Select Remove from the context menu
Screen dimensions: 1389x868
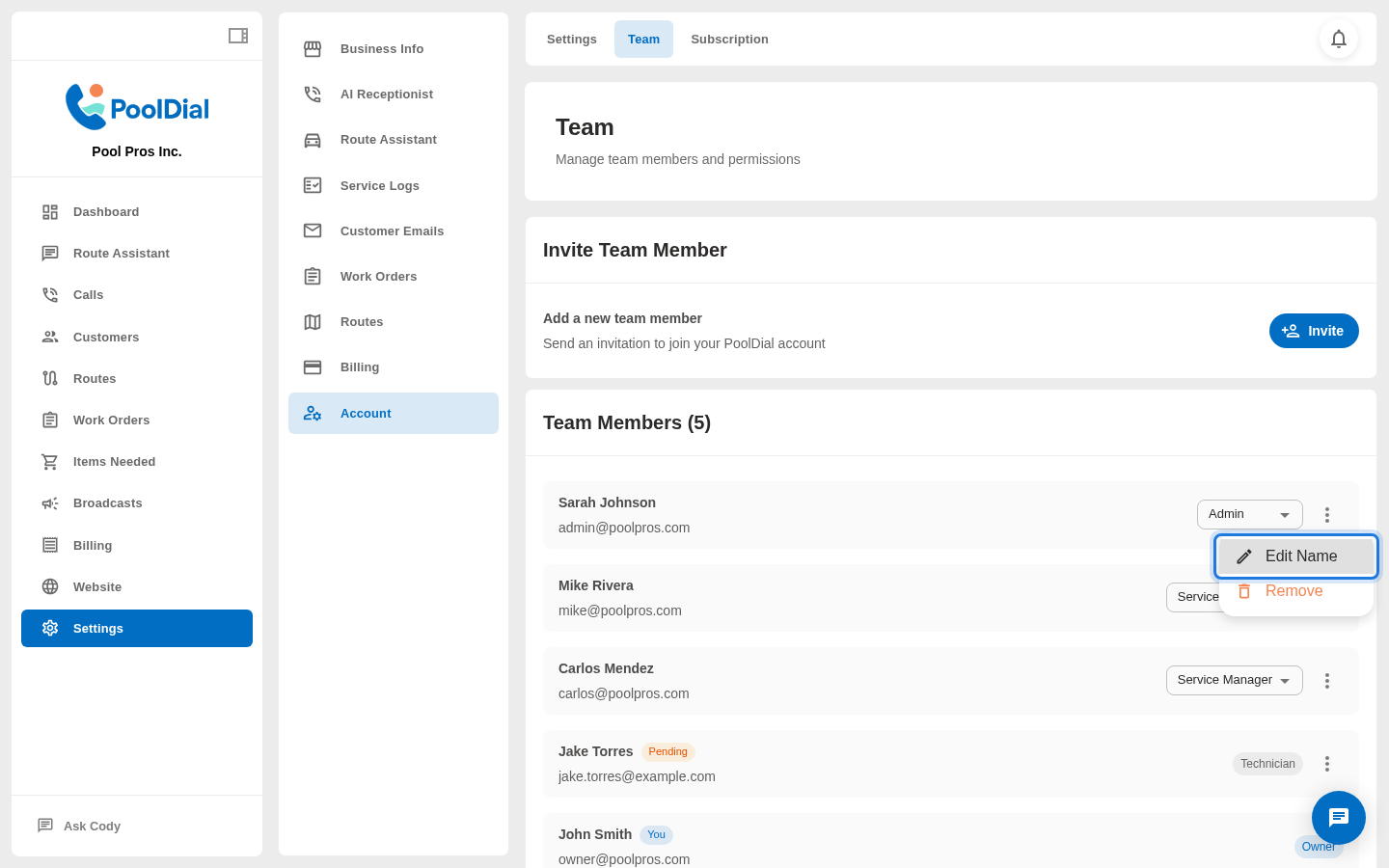(1294, 592)
